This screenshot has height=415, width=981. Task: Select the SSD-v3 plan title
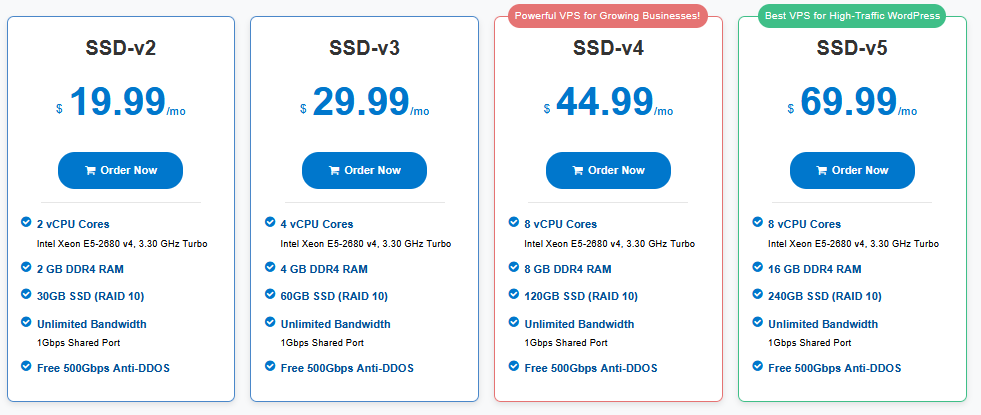(x=365, y=48)
